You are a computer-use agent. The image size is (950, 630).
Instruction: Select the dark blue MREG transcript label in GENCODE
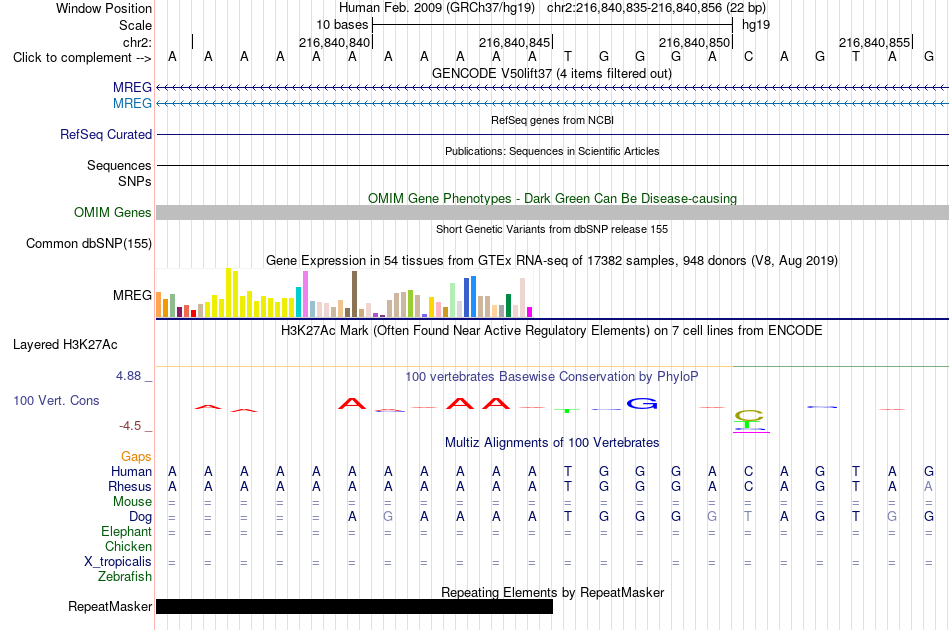point(132,87)
